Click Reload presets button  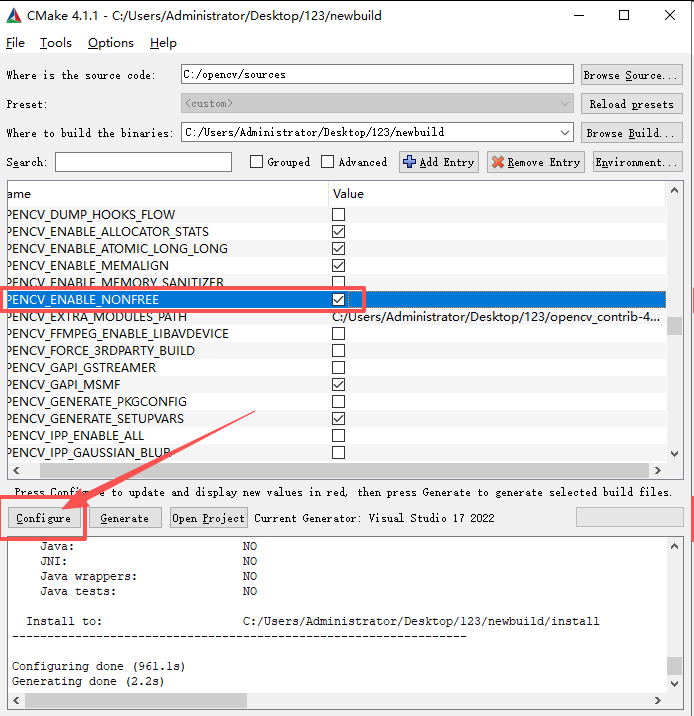(x=632, y=104)
